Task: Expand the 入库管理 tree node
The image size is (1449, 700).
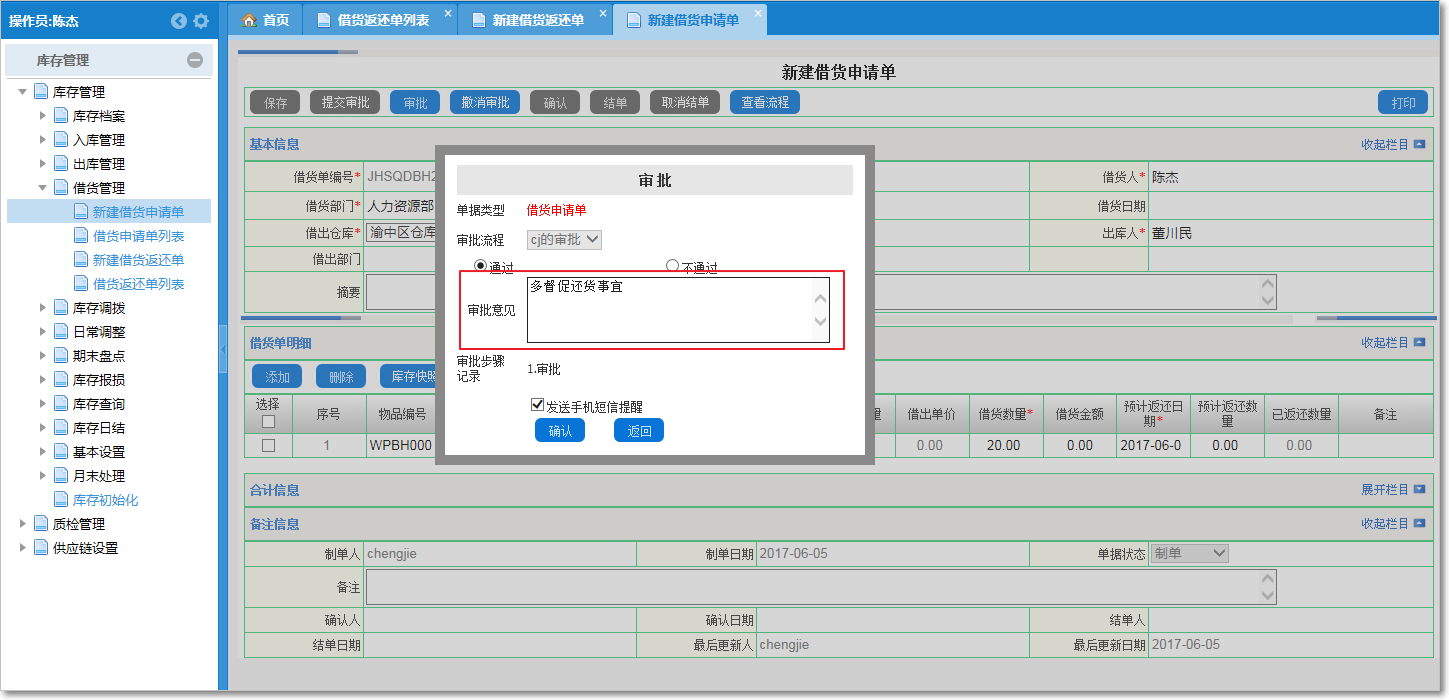Action: click(43, 140)
